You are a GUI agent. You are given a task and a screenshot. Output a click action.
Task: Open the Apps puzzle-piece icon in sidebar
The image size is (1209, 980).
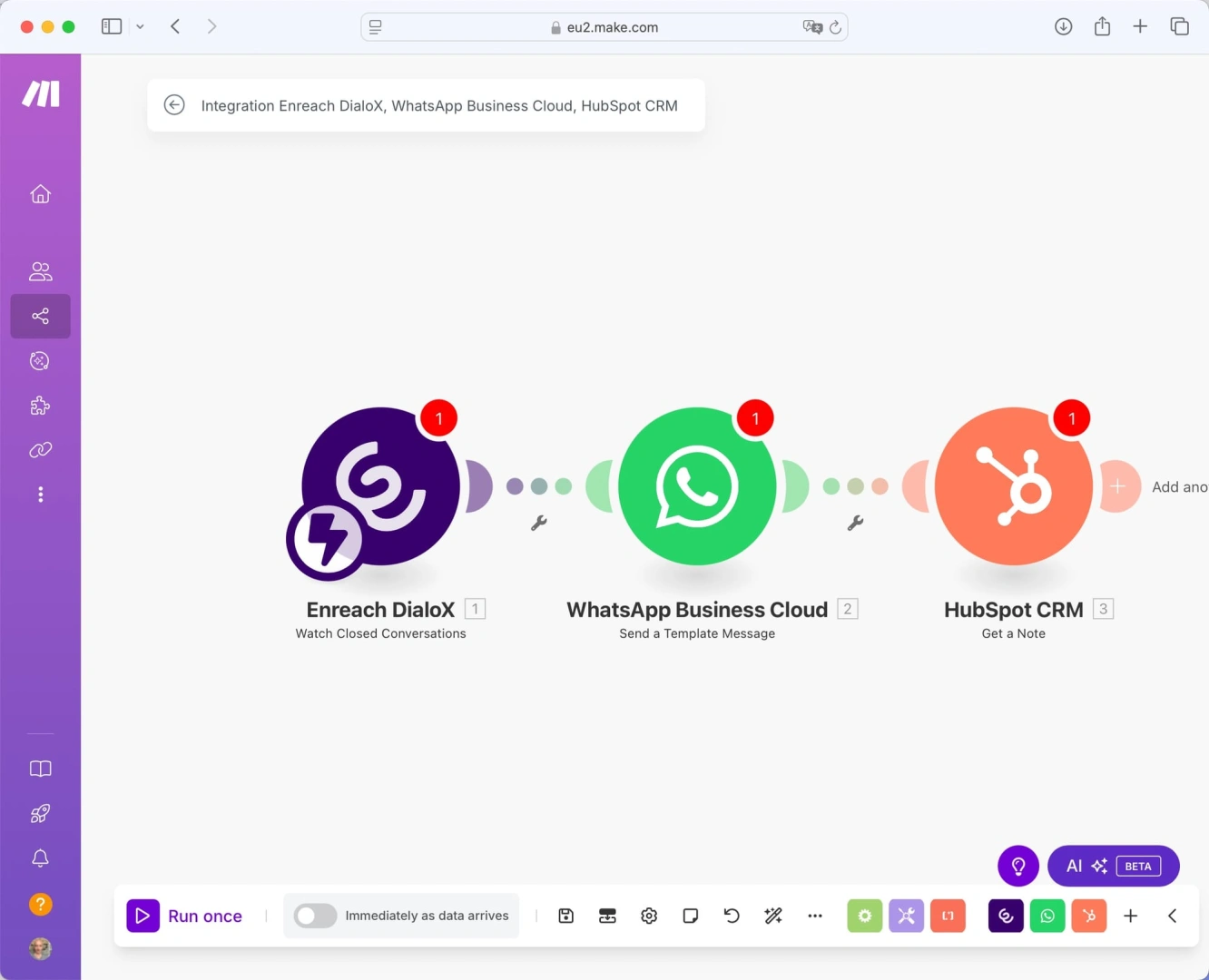tap(40, 405)
